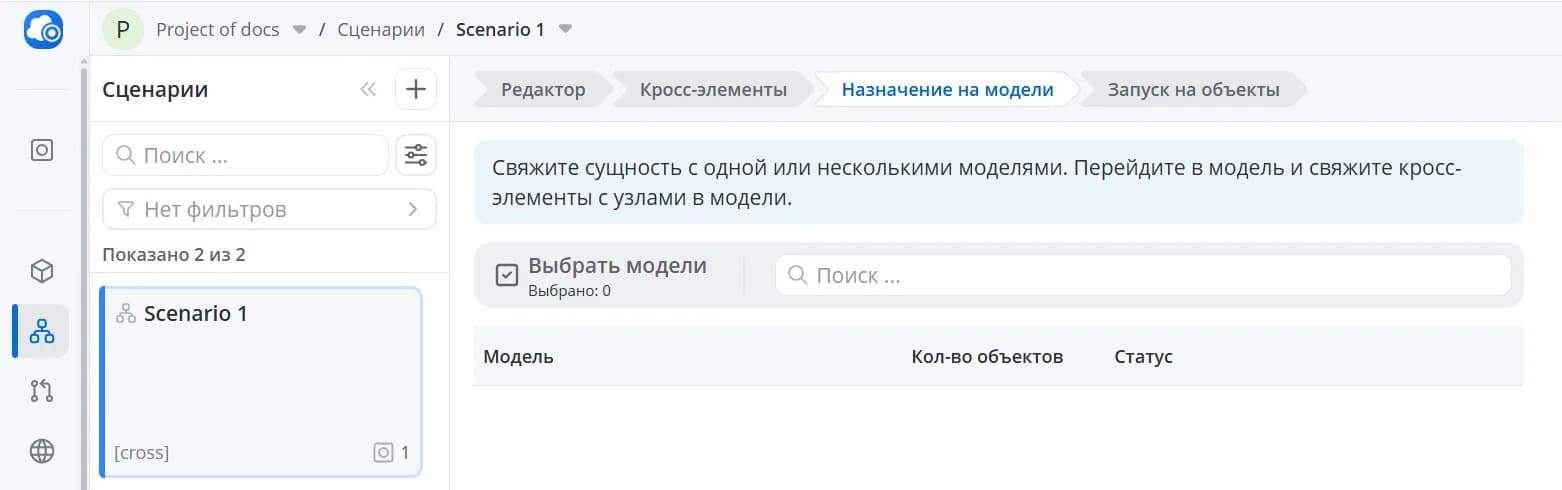1562x490 pixels.
Task: Open the objects sidebar icon under logo
Action: click(x=42, y=150)
